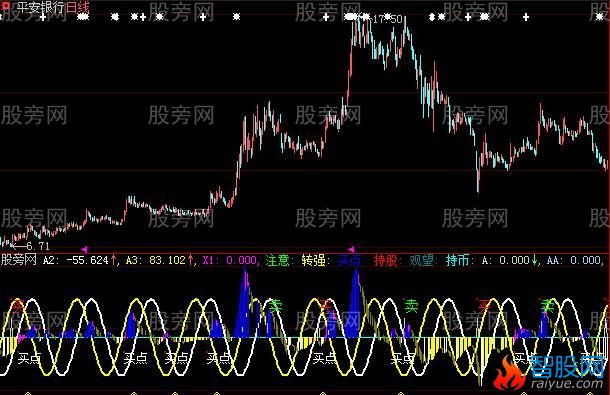
Task: Click the 平安银行 stock name title
Action: [x=41, y=7]
